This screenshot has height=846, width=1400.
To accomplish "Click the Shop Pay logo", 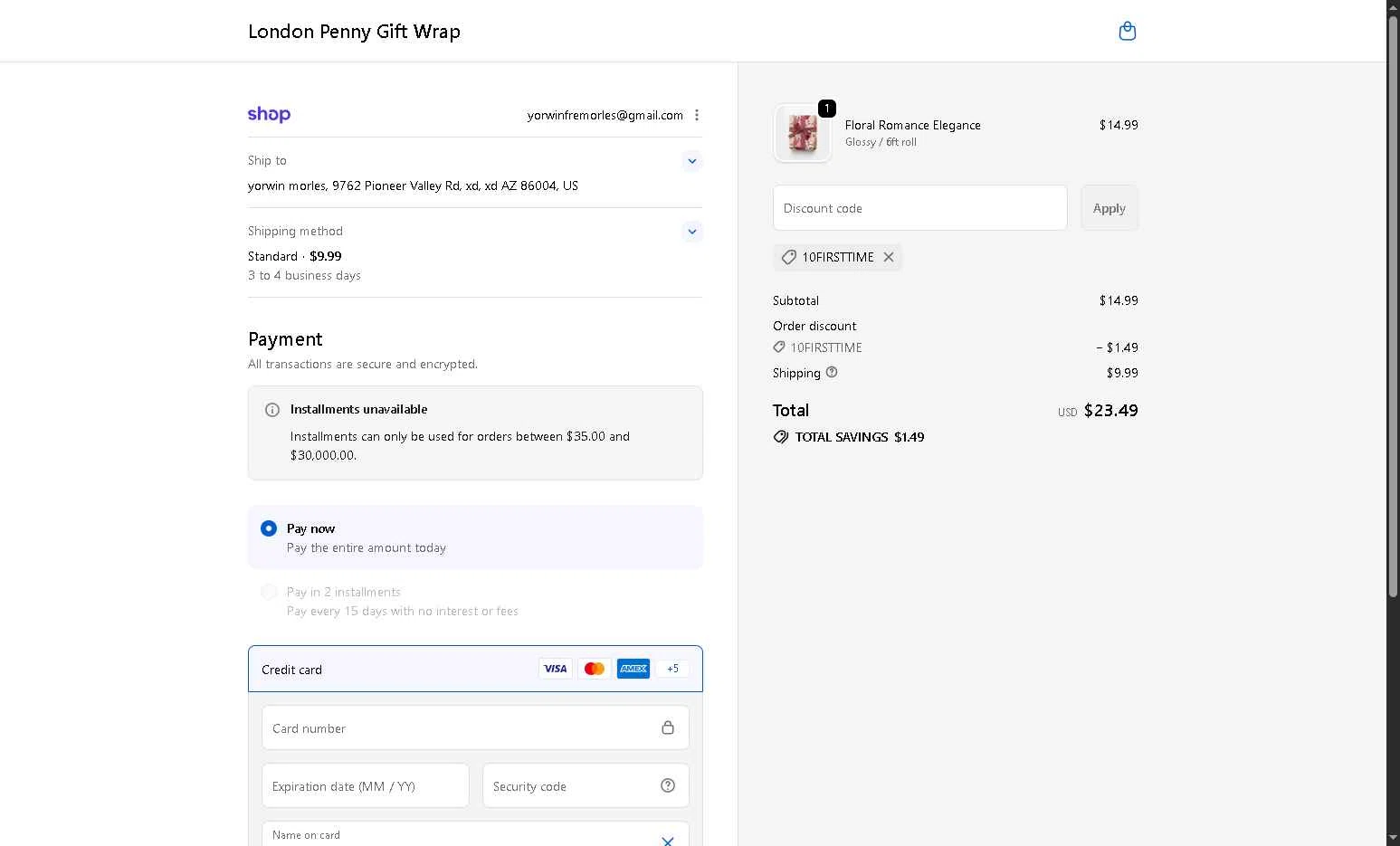I will tap(269, 115).
